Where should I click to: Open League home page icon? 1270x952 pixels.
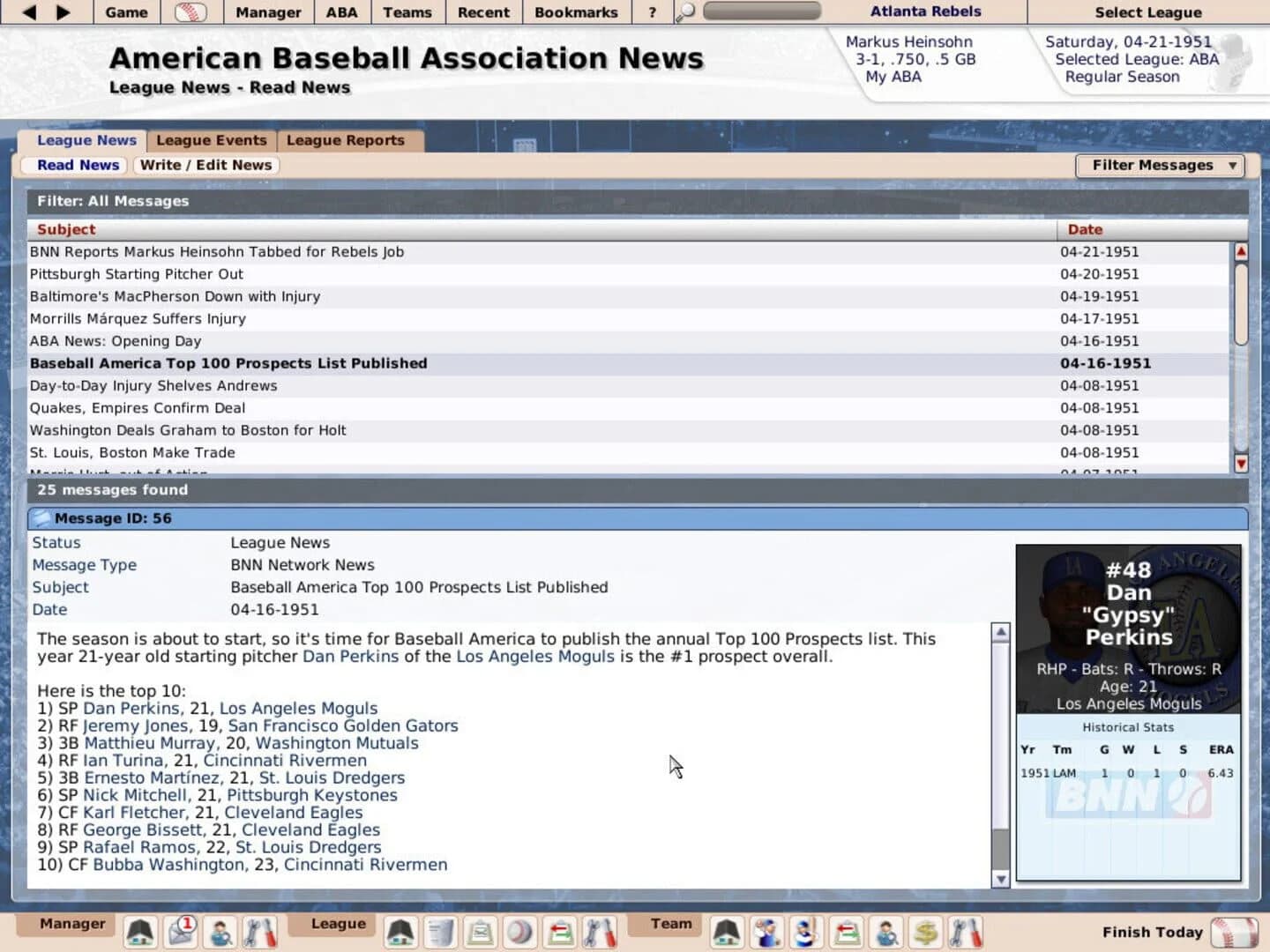pos(400,932)
